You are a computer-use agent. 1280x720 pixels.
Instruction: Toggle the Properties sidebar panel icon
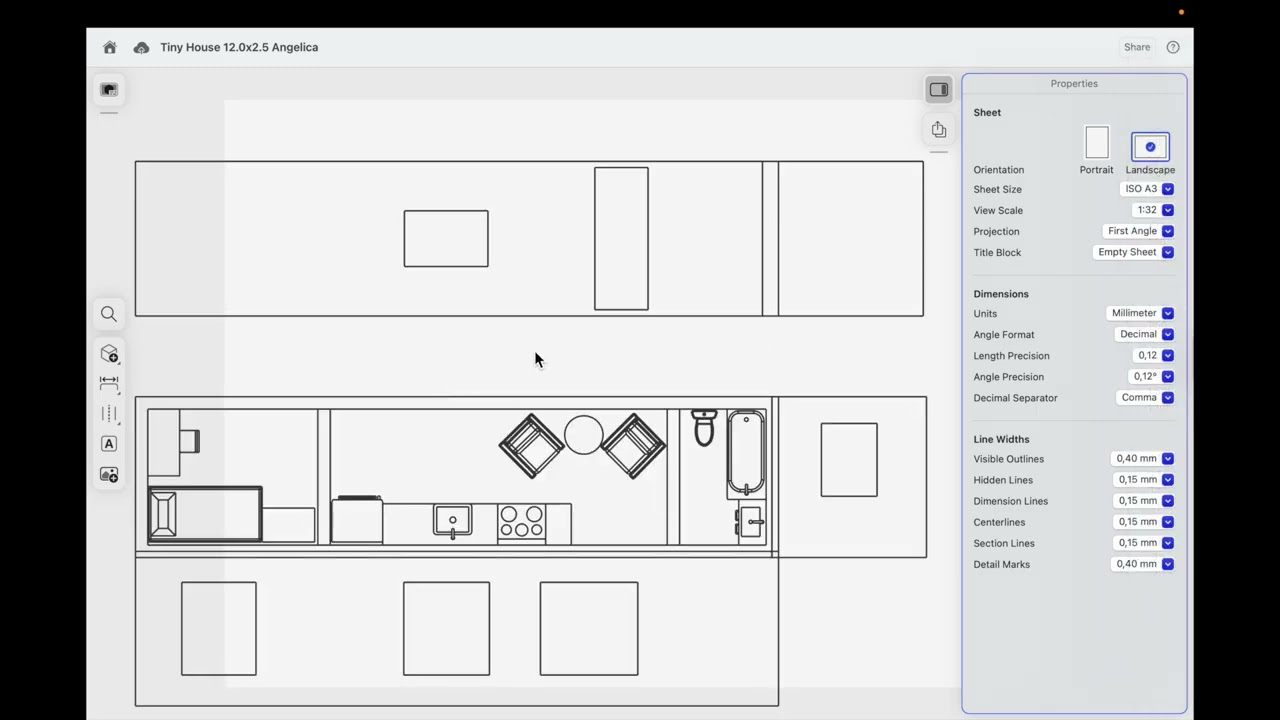tap(938, 90)
